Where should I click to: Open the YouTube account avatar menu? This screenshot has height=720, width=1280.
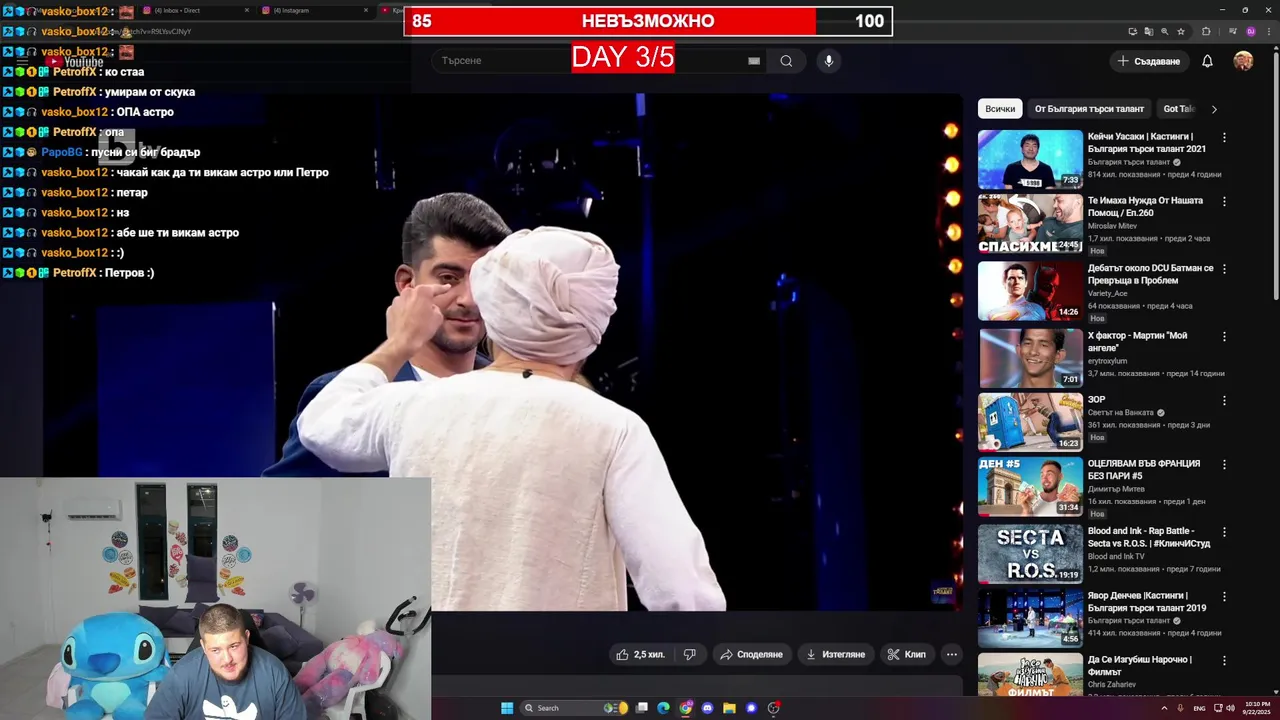[1243, 61]
